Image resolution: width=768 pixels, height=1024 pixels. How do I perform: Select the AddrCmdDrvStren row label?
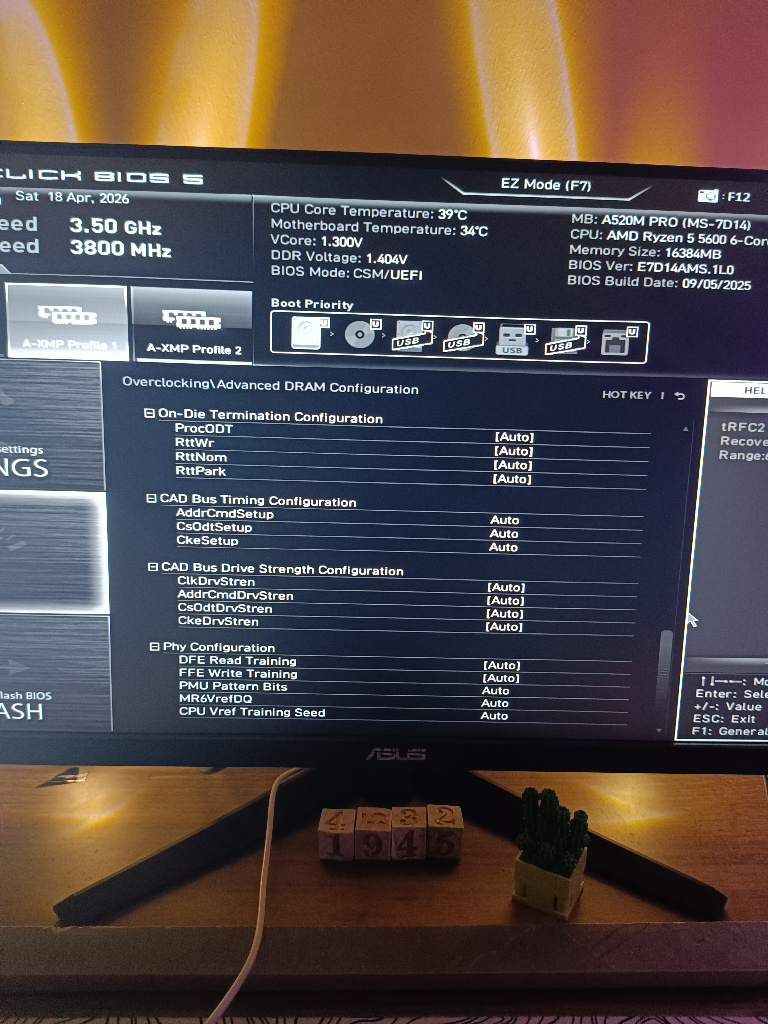point(236,595)
